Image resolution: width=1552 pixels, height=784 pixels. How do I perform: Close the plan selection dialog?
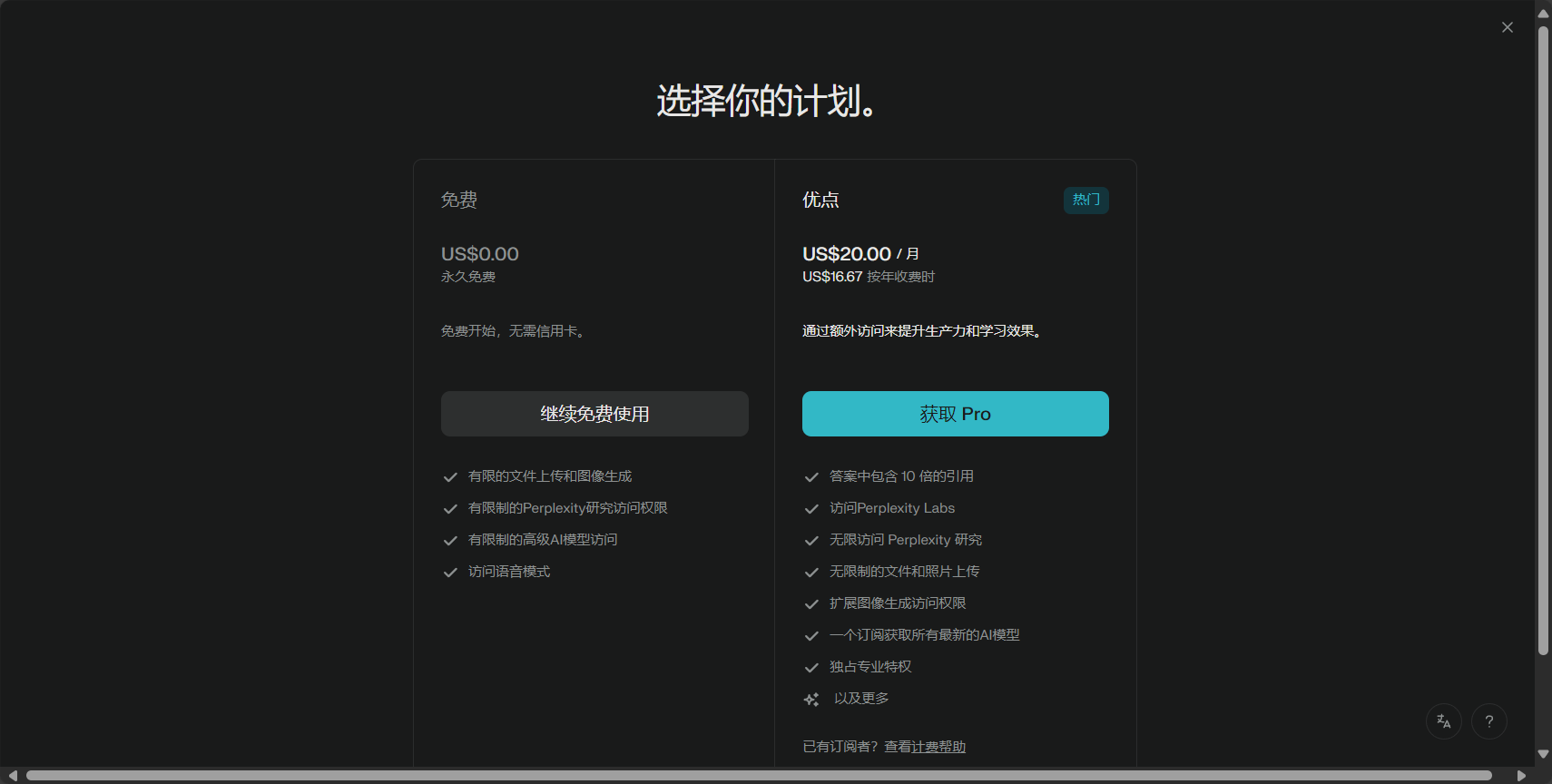1508,27
